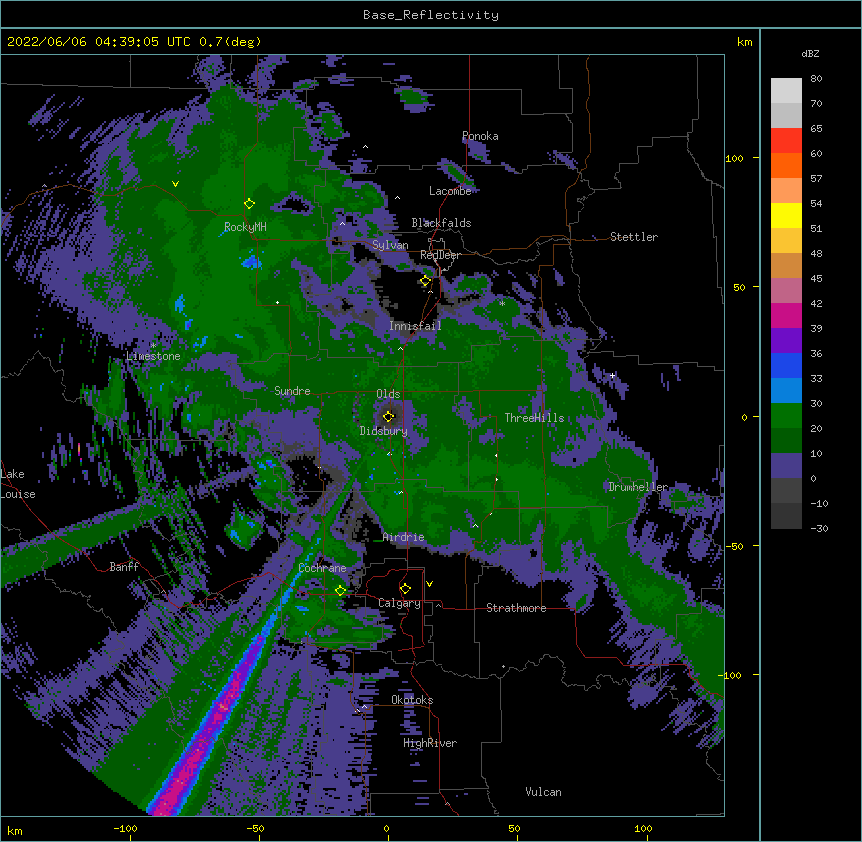Image resolution: width=862 pixels, height=842 pixels.
Task: Click the HighRiver label
Action: click(x=430, y=743)
